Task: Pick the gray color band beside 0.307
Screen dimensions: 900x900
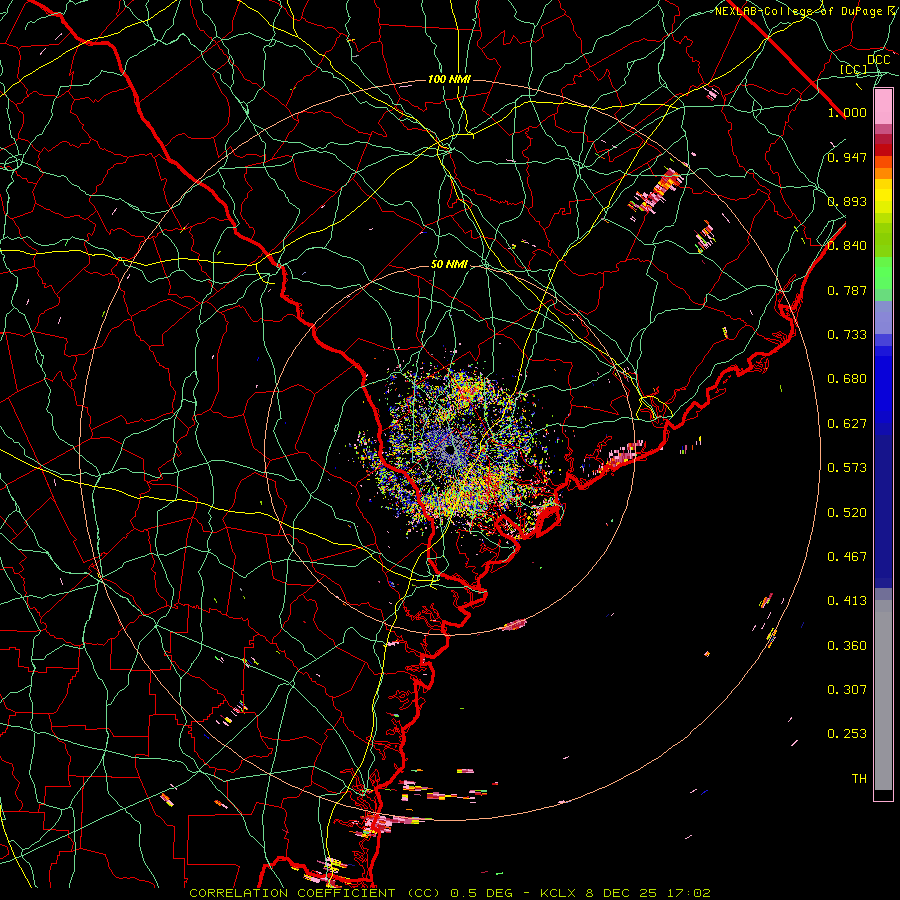Action: pos(883,695)
